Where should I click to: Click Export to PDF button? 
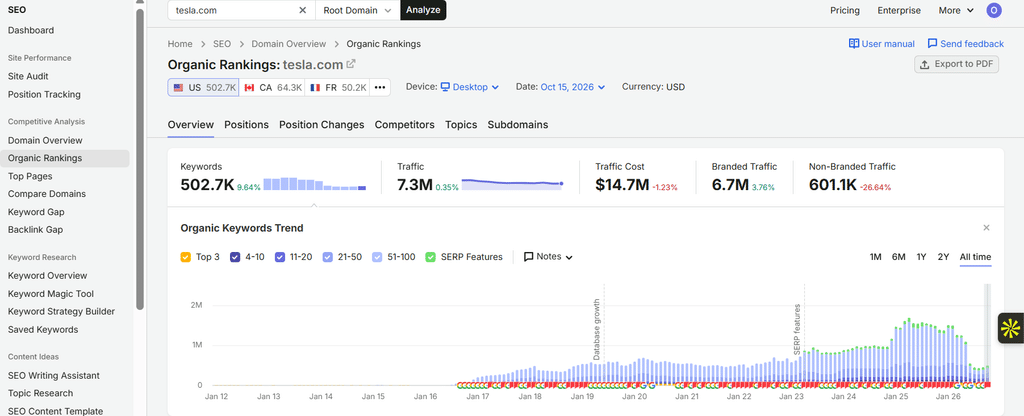click(x=956, y=64)
